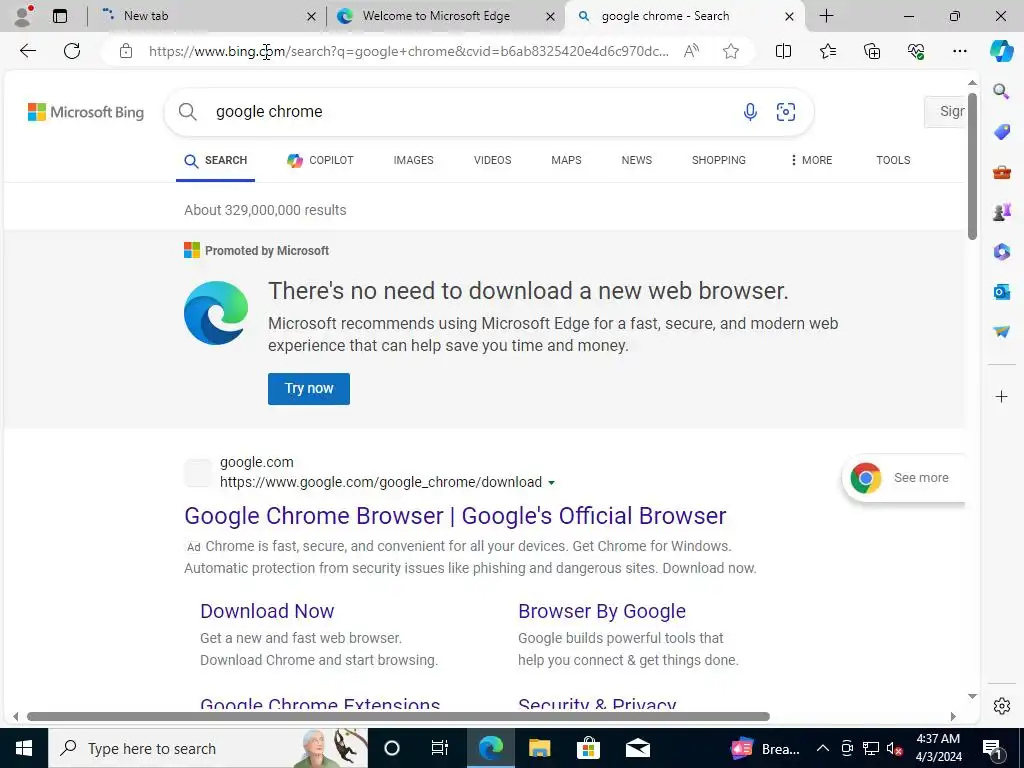Click the taskbar search box

pos(208,748)
